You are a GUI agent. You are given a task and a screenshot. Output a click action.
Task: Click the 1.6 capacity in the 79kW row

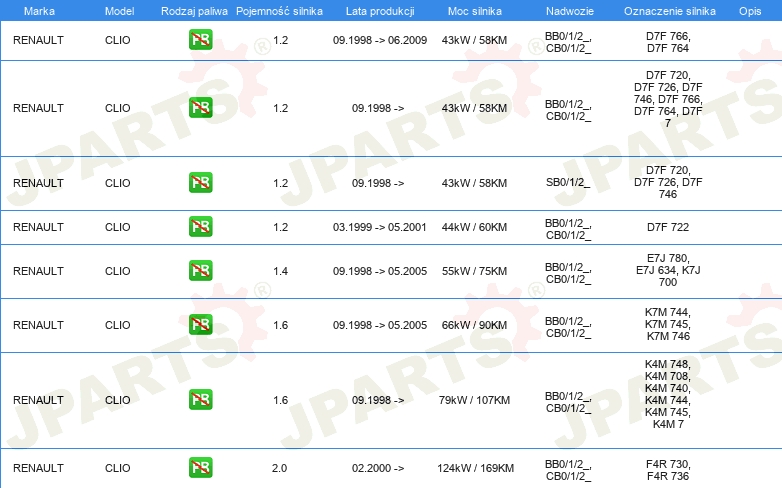280,400
